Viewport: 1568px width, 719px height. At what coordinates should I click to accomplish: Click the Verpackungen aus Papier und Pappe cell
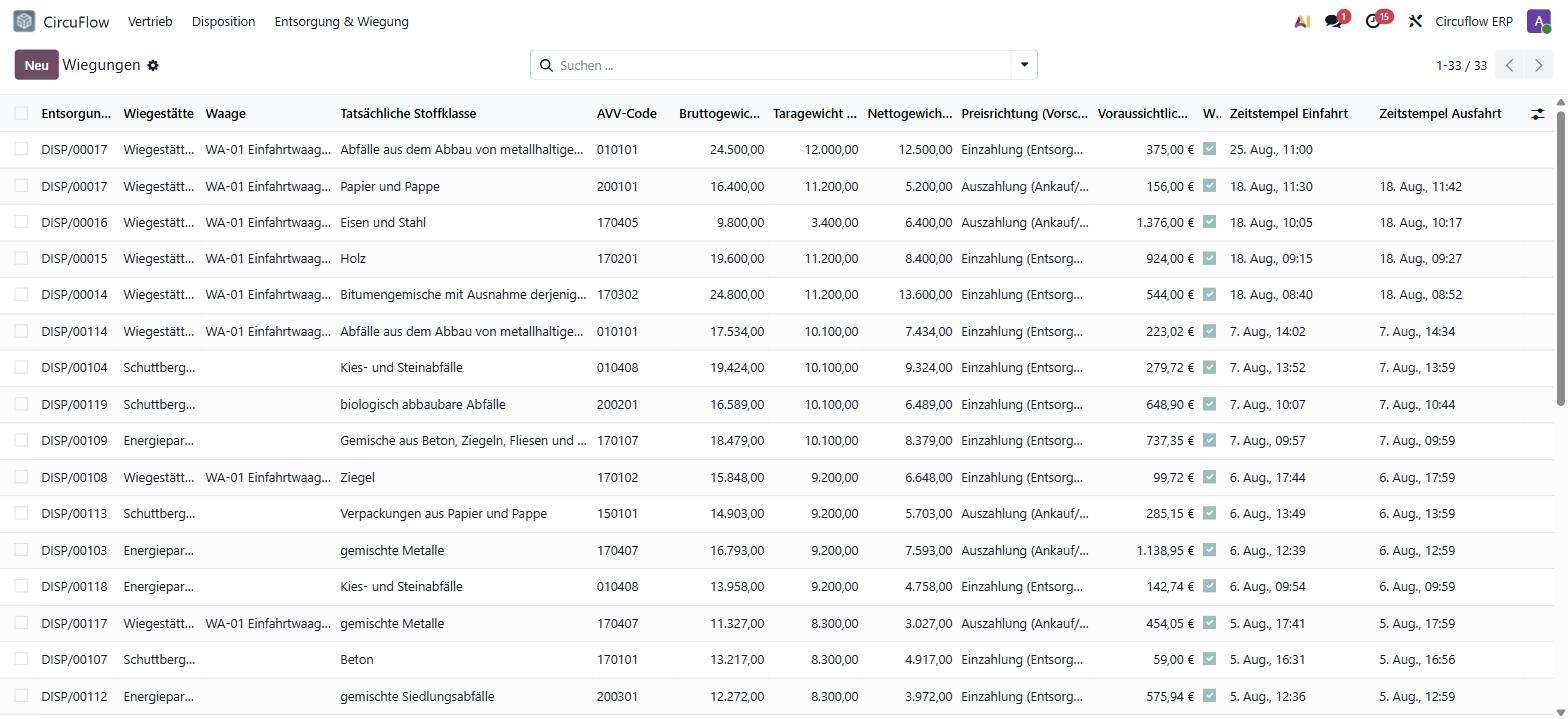(x=444, y=513)
